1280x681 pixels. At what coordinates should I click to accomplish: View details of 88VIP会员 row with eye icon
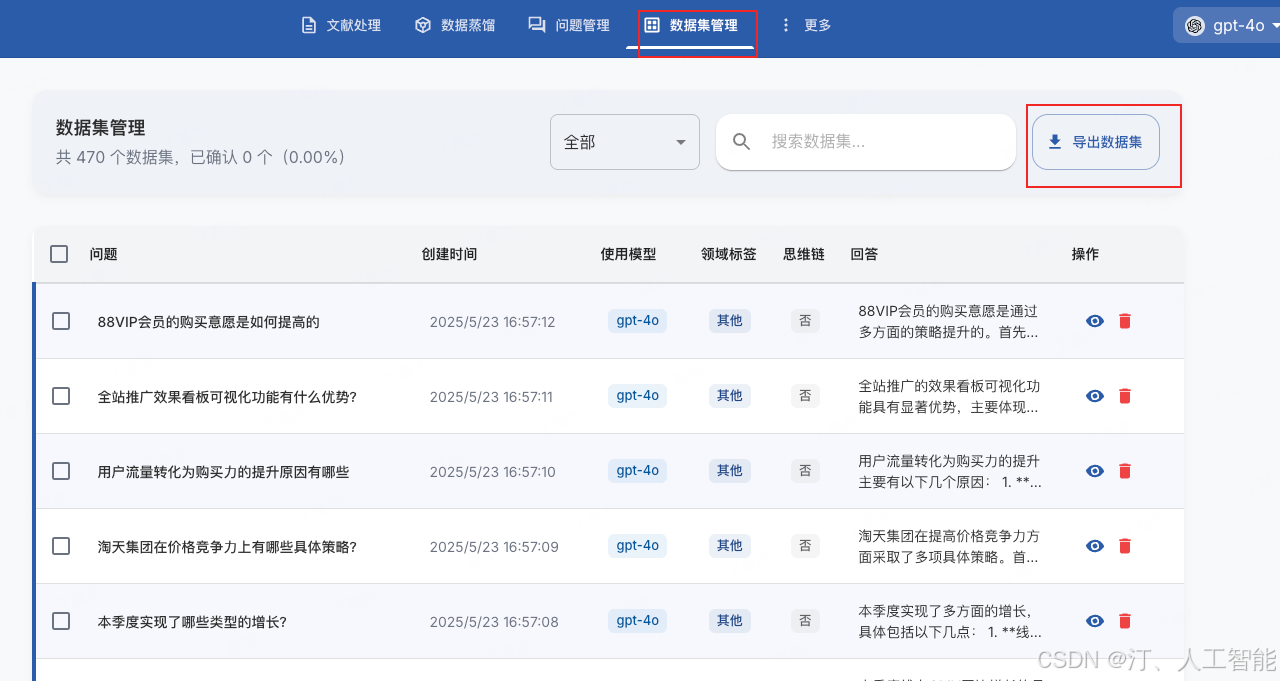1095,321
